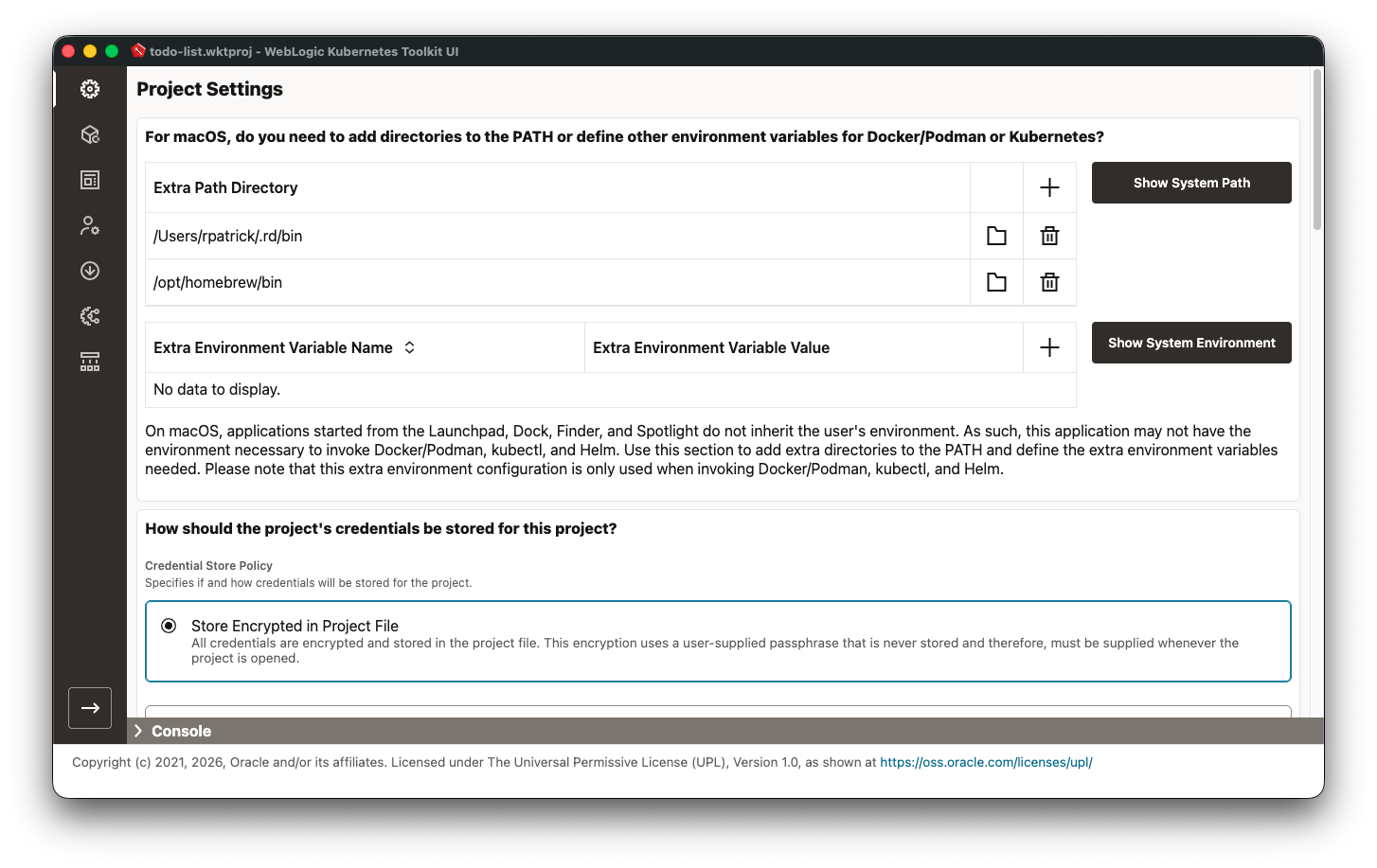Delete the /opt/homebrew/bin path entry
This screenshot has width=1377, height=868.
(1049, 282)
